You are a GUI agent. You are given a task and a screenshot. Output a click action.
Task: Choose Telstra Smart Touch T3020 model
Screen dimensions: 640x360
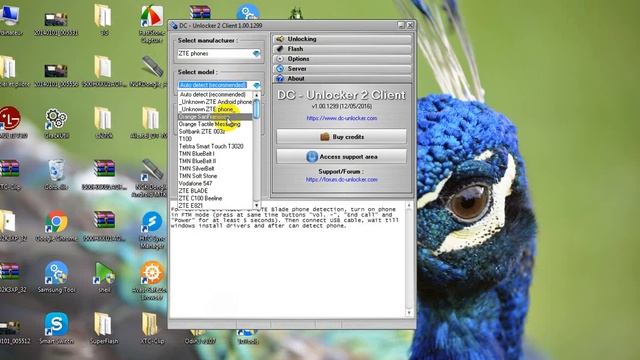(x=215, y=146)
